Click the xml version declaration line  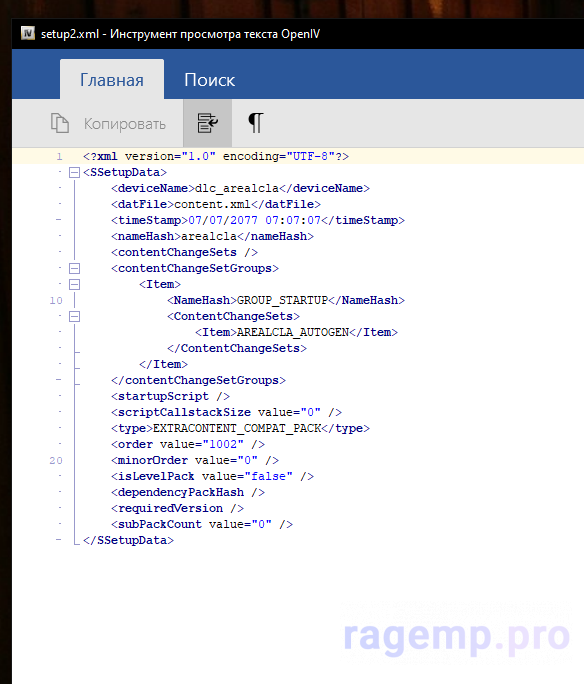(x=216, y=156)
